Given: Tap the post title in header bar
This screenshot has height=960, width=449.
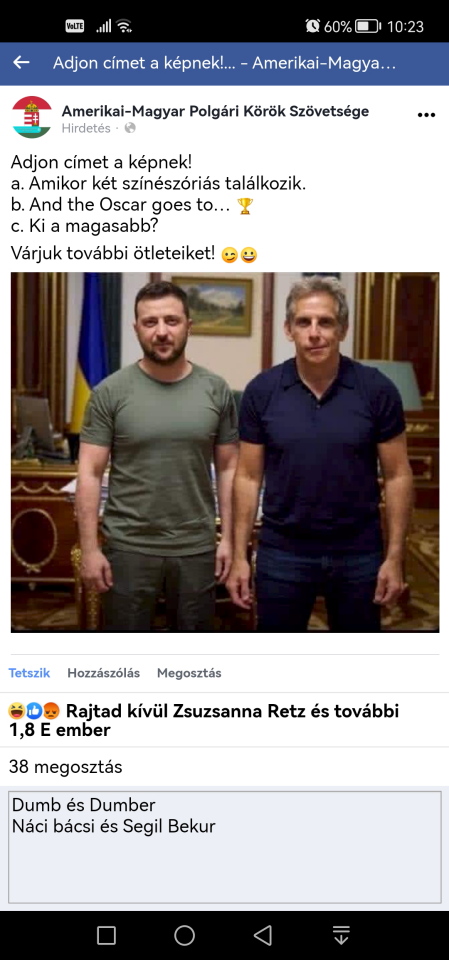Looking at the screenshot, I should point(224,62).
